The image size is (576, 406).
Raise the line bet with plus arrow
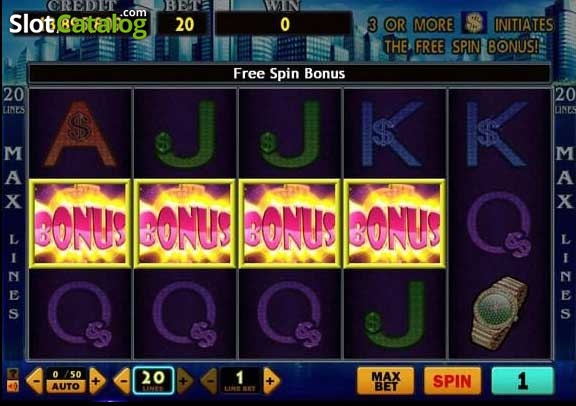[x=271, y=381]
